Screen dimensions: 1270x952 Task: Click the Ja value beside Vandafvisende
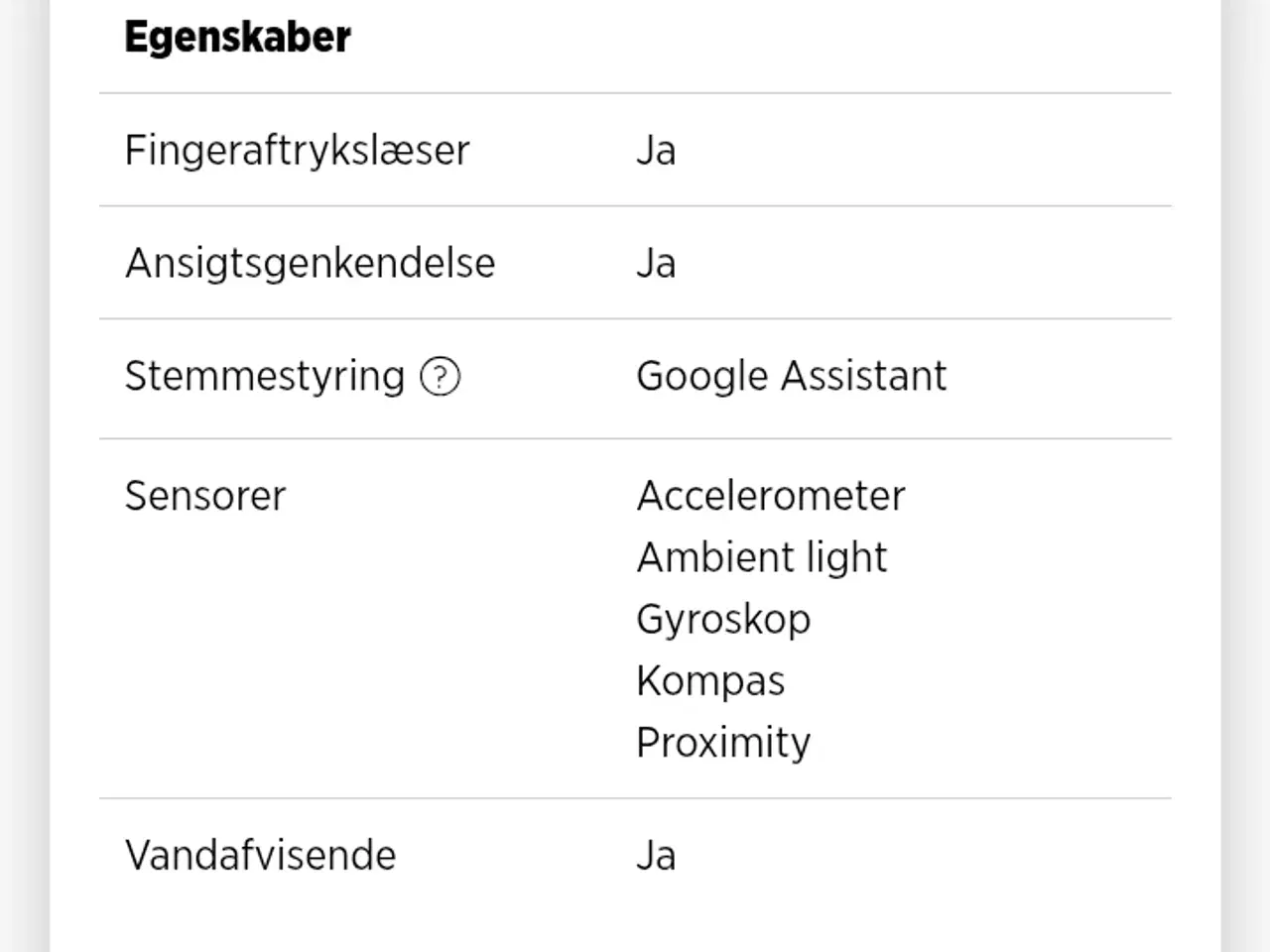click(656, 856)
